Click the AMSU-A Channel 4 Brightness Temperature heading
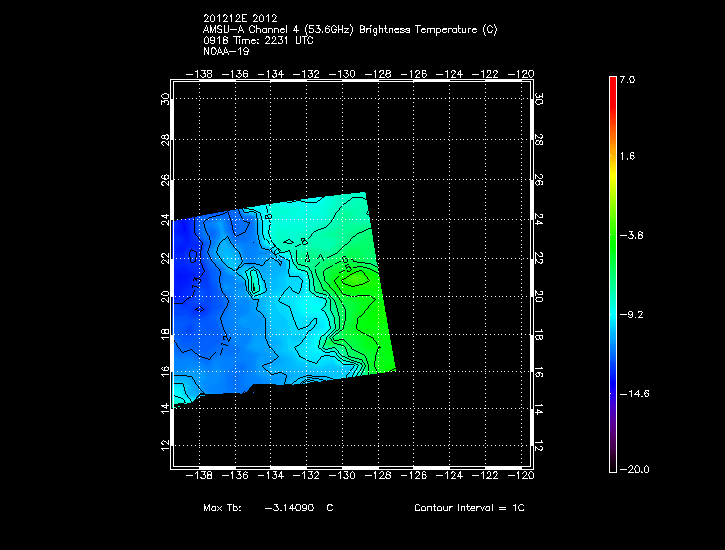 [x=349, y=29]
